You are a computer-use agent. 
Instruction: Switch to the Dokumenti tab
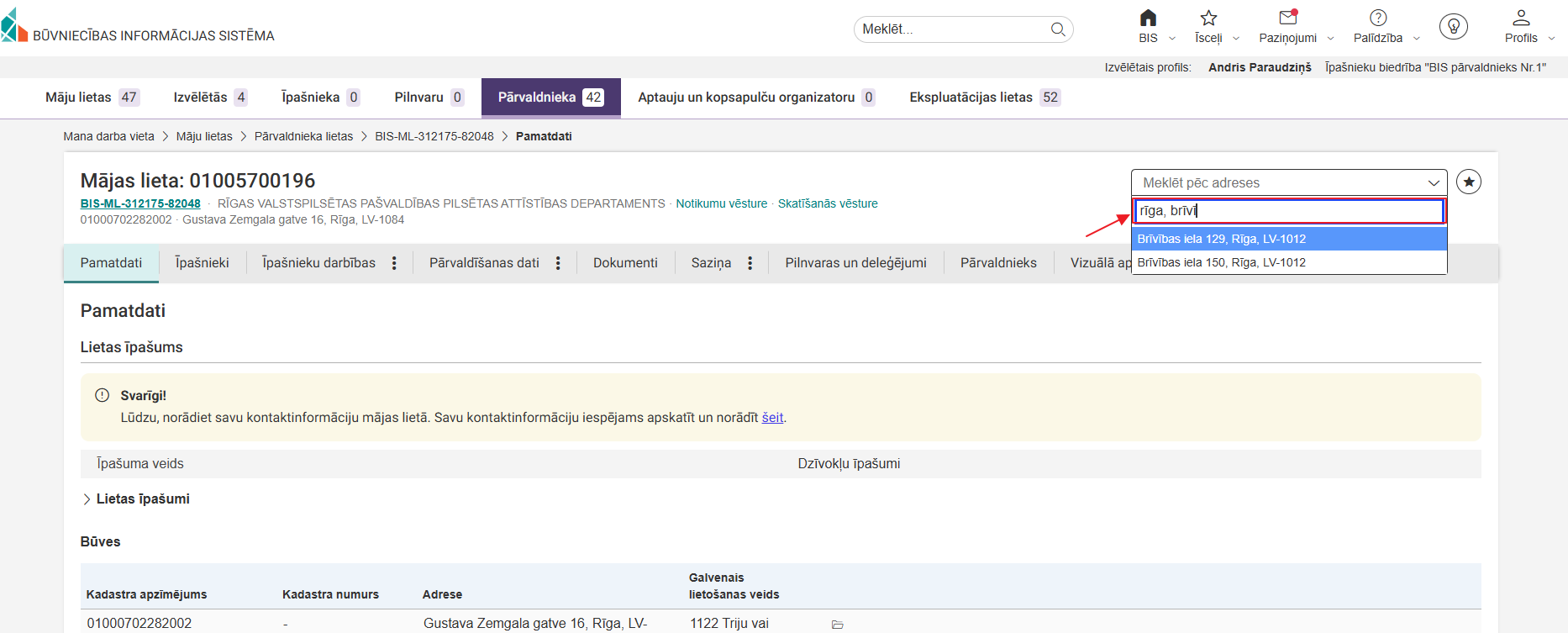(x=625, y=263)
